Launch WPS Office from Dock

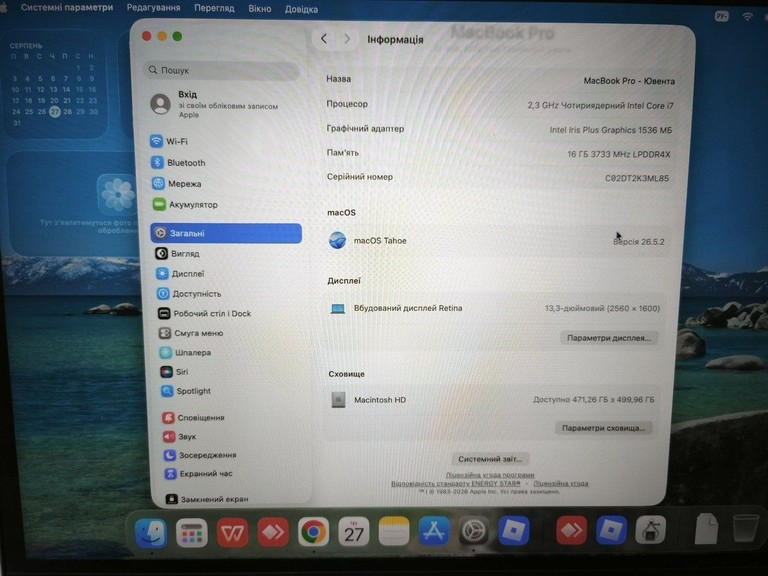(x=232, y=532)
